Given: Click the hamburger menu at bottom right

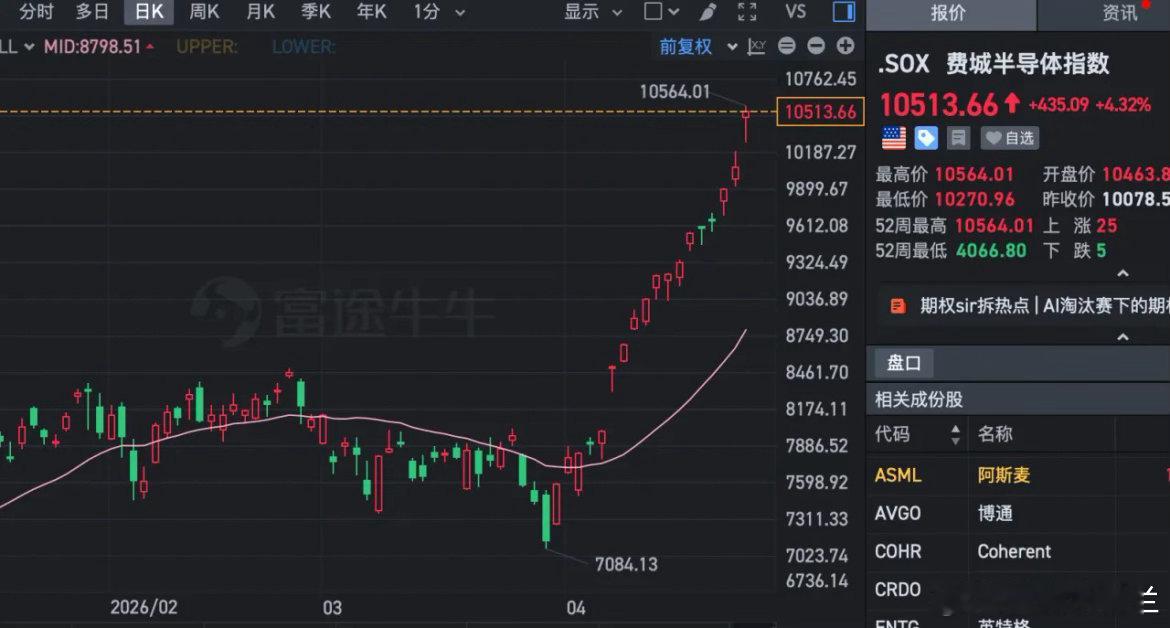Looking at the screenshot, I should coord(1150,601).
